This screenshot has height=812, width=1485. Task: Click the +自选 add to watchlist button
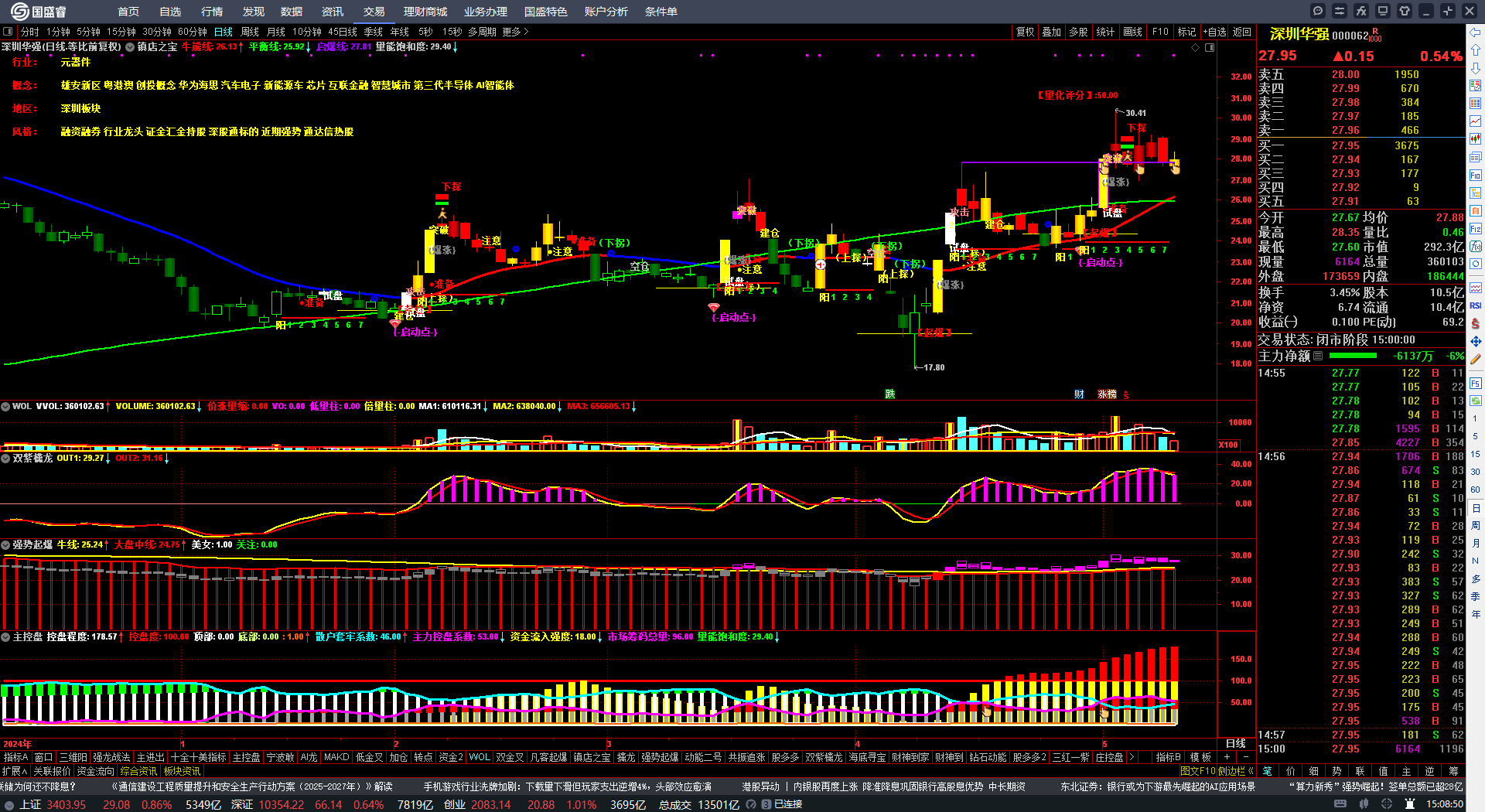1215,32
